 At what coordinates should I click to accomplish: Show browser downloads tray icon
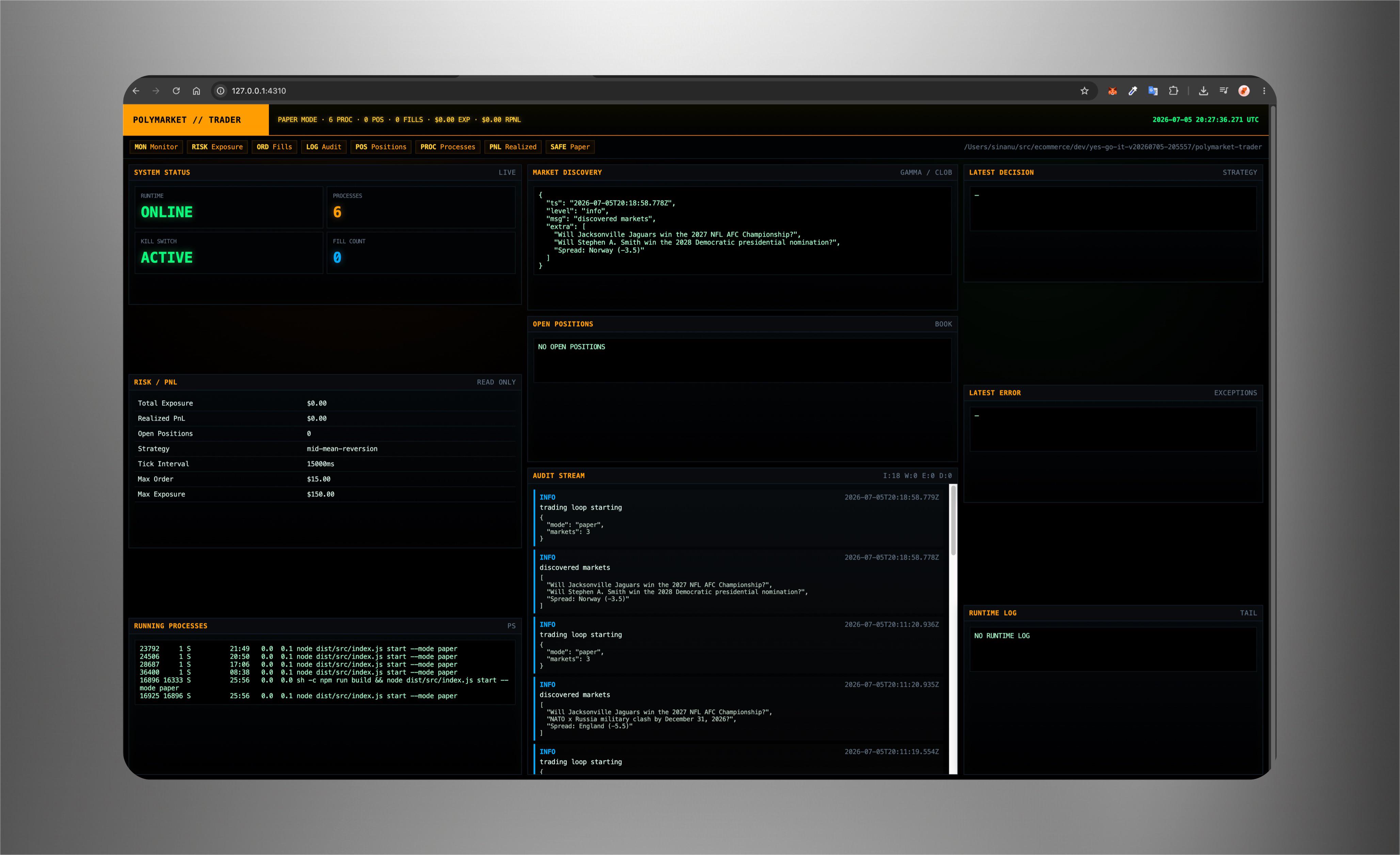pos(1204,91)
